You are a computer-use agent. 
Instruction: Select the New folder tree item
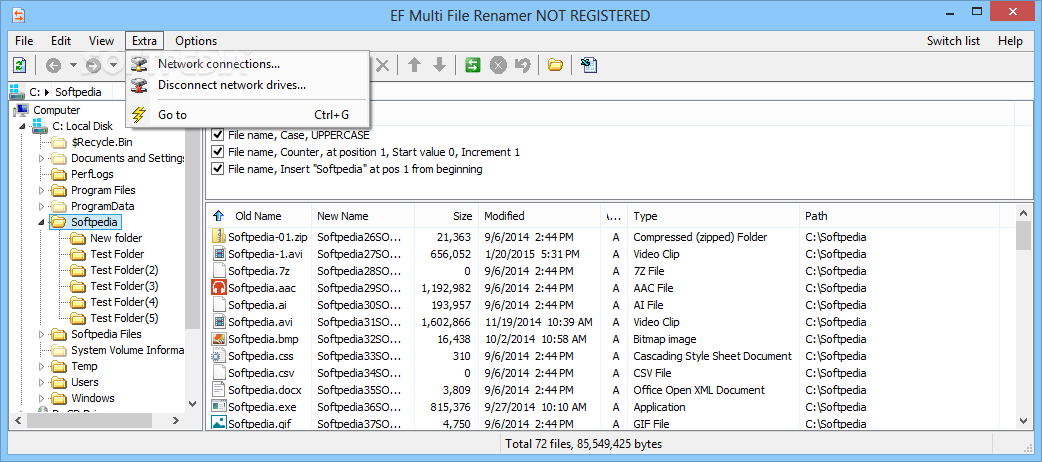(x=116, y=238)
